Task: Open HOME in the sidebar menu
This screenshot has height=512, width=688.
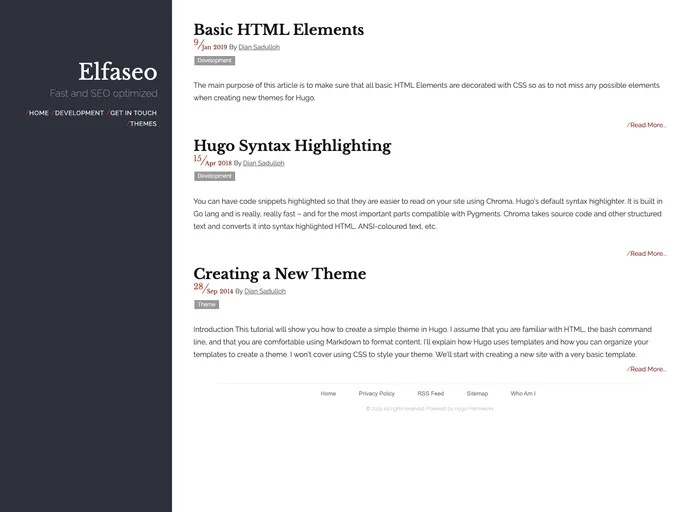Action: coord(39,113)
